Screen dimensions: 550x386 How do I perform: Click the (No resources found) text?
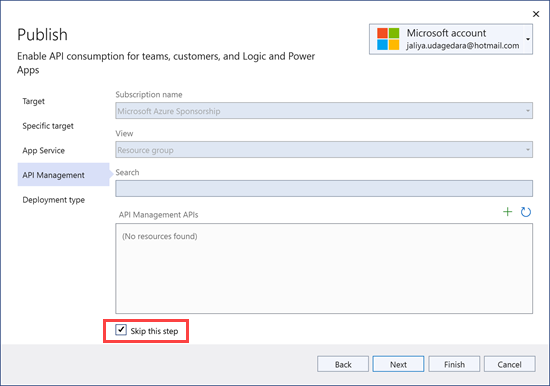(160, 236)
